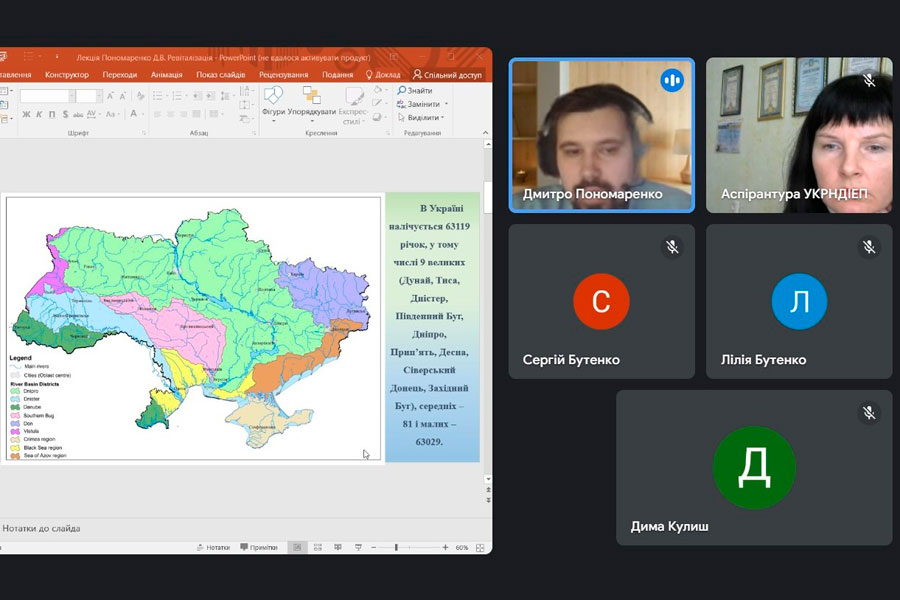Click the zoom slider in status bar
This screenshot has width=900, height=600.
(396, 548)
